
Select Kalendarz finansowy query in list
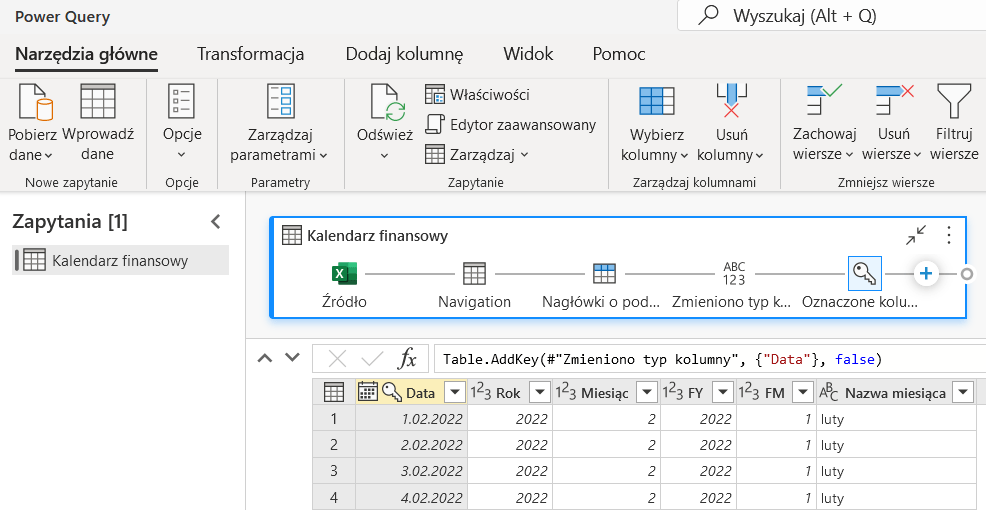click(x=120, y=261)
